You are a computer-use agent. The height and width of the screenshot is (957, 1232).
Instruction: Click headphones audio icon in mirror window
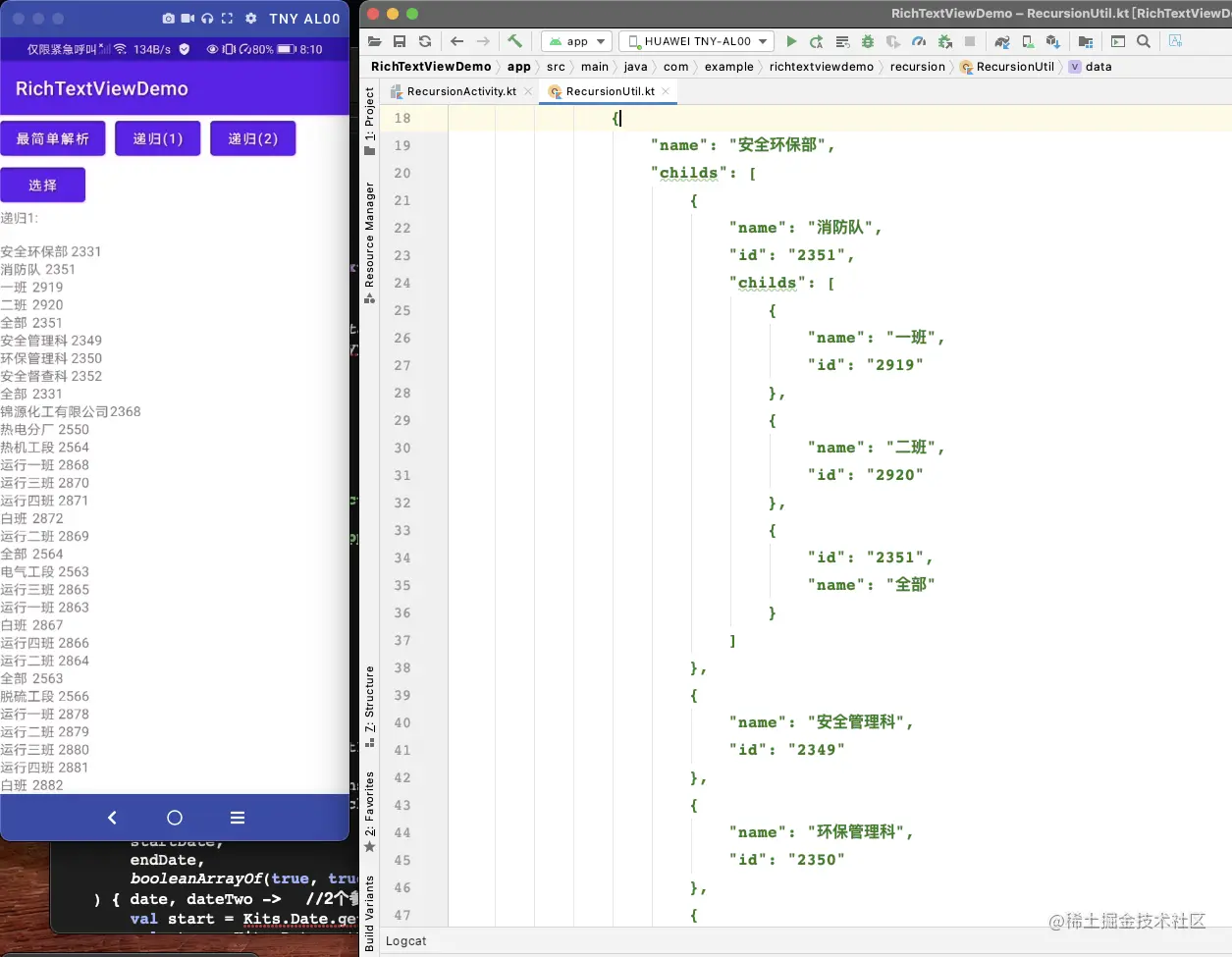click(x=207, y=18)
